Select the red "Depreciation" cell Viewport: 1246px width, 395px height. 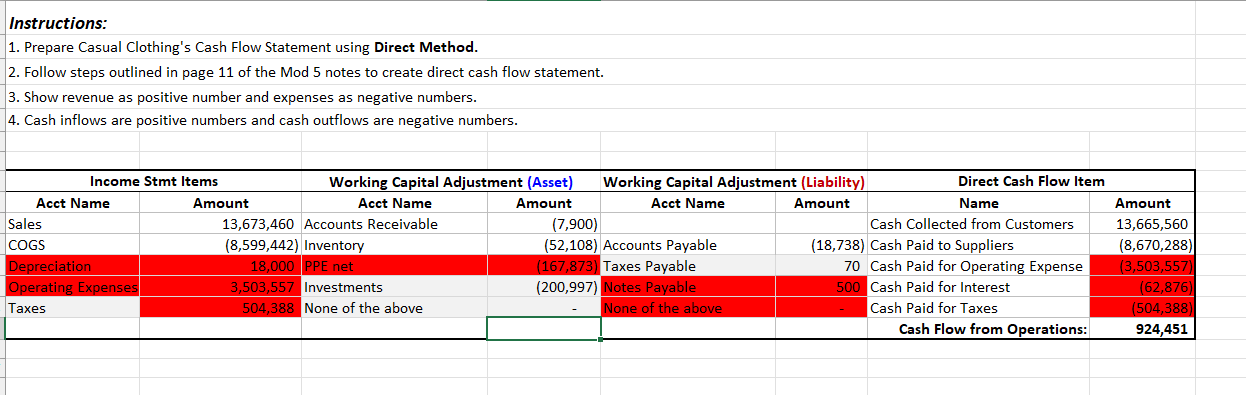point(72,266)
